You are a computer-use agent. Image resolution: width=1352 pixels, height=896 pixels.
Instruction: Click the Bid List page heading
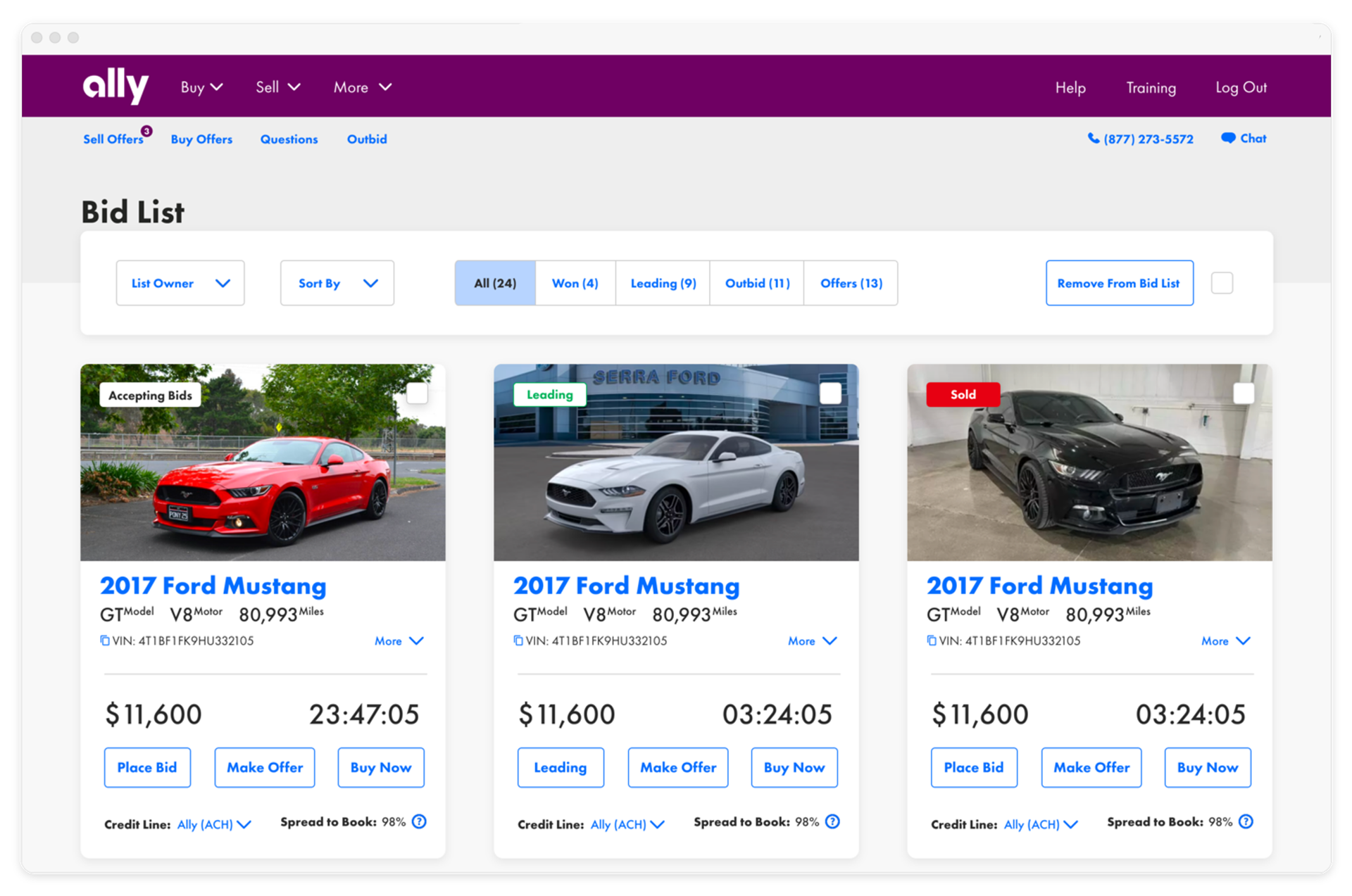[132, 212]
